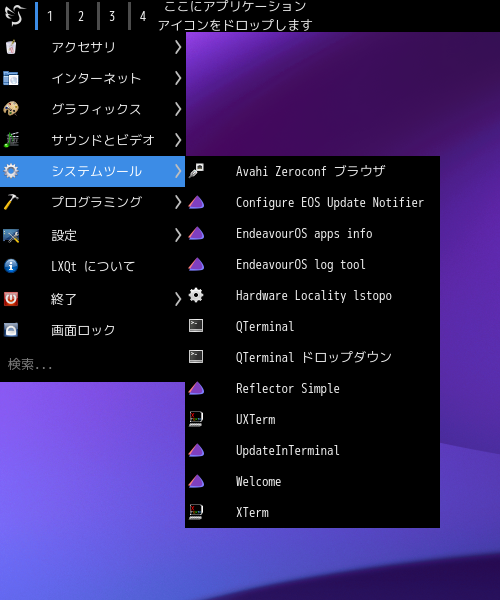Open EndeavourOS log tool entry
Image resolution: width=500 pixels, height=600 pixels.
pos(313,264)
